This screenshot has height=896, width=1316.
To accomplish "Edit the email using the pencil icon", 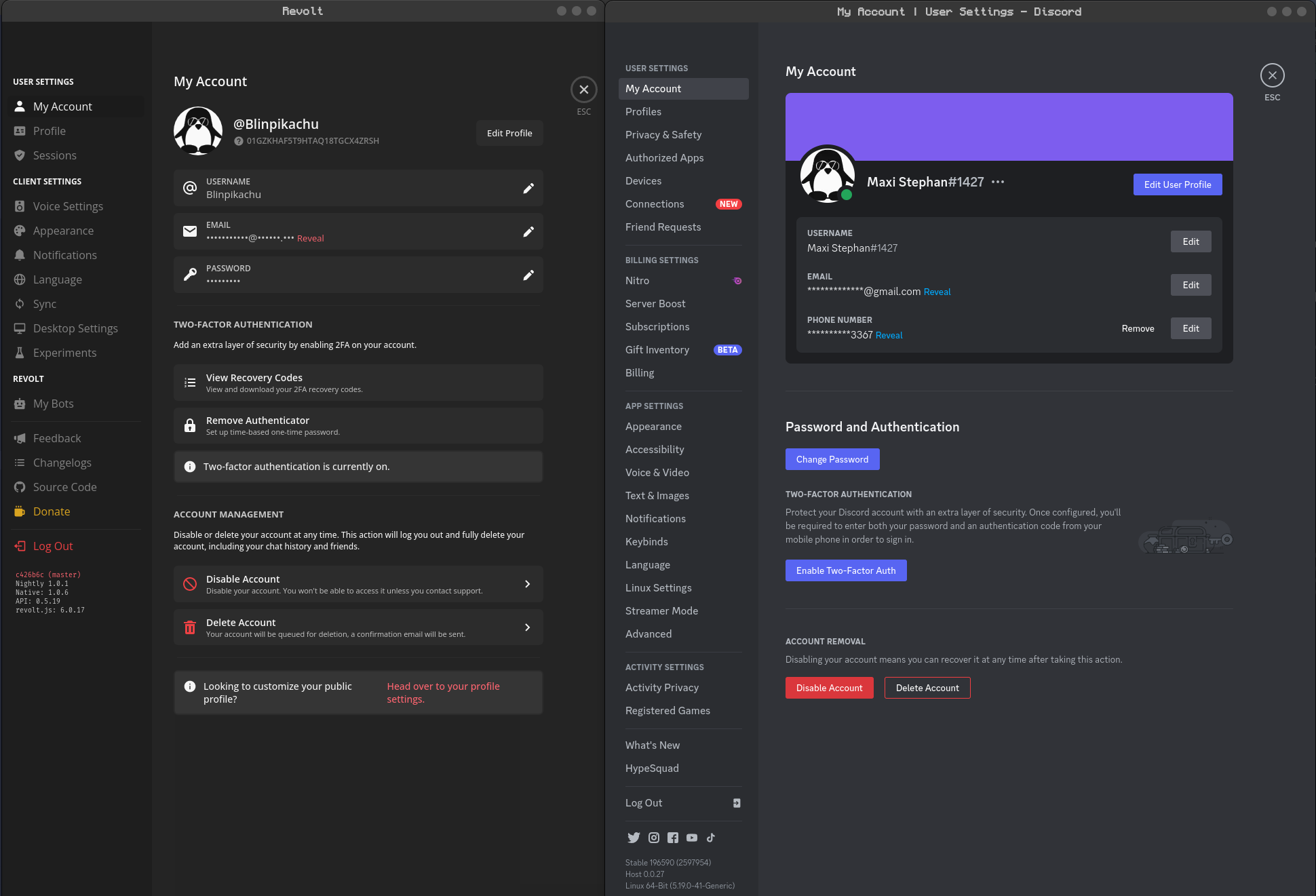I will (x=528, y=231).
